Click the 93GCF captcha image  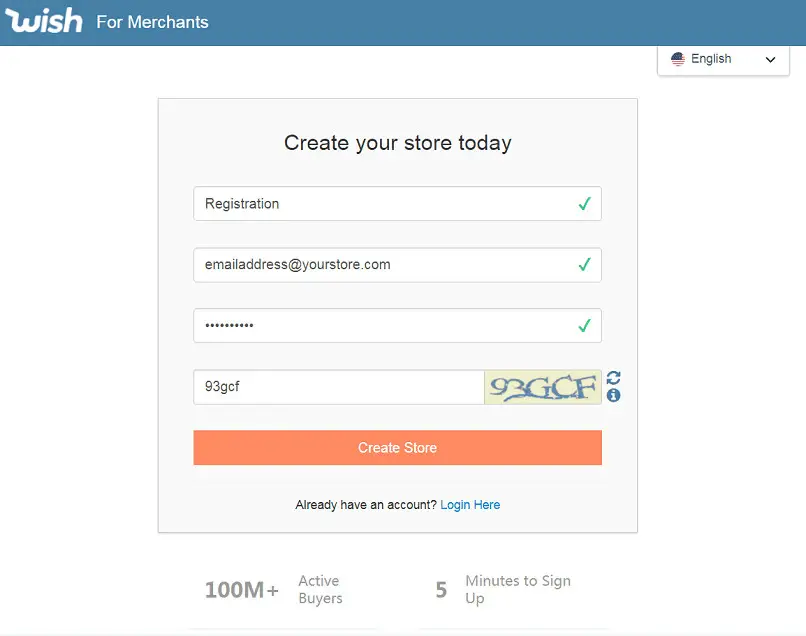543,387
